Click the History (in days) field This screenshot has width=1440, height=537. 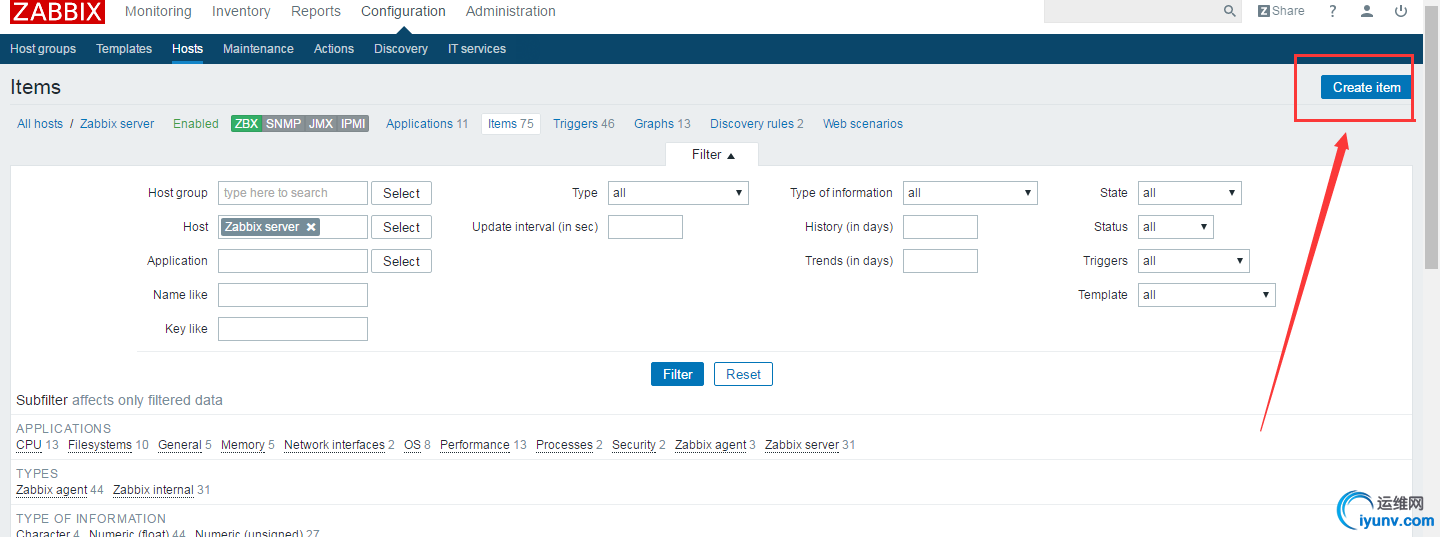(940, 227)
